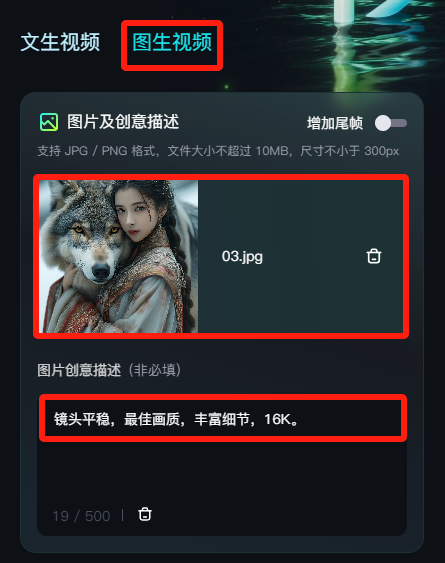Image resolution: width=445 pixels, height=563 pixels.
Task: Select the 图生视频 tab
Action: point(172,42)
